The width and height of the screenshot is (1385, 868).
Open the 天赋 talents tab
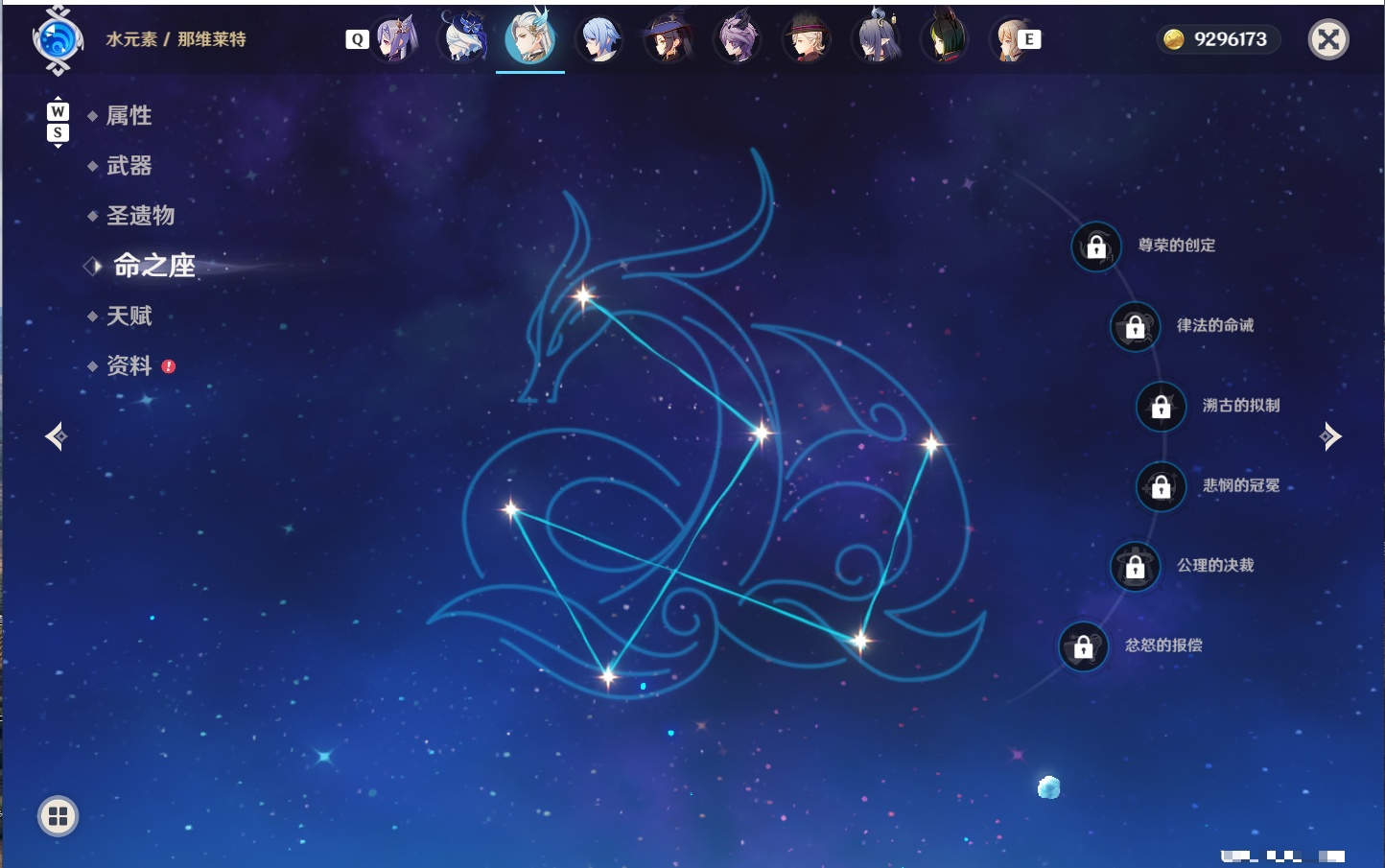tap(129, 316)
